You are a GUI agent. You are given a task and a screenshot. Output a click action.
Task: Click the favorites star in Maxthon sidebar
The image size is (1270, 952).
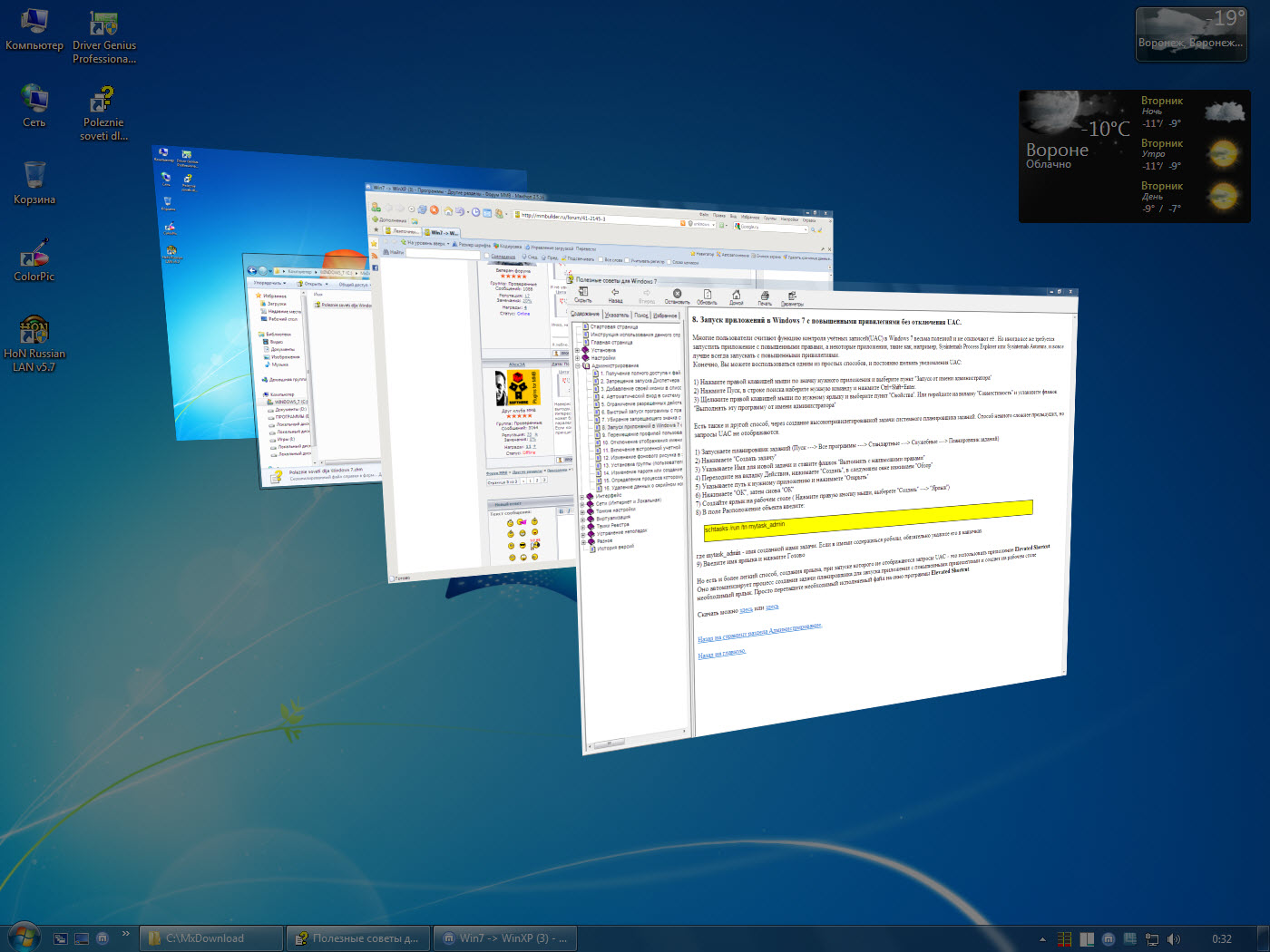coord(374,244)
